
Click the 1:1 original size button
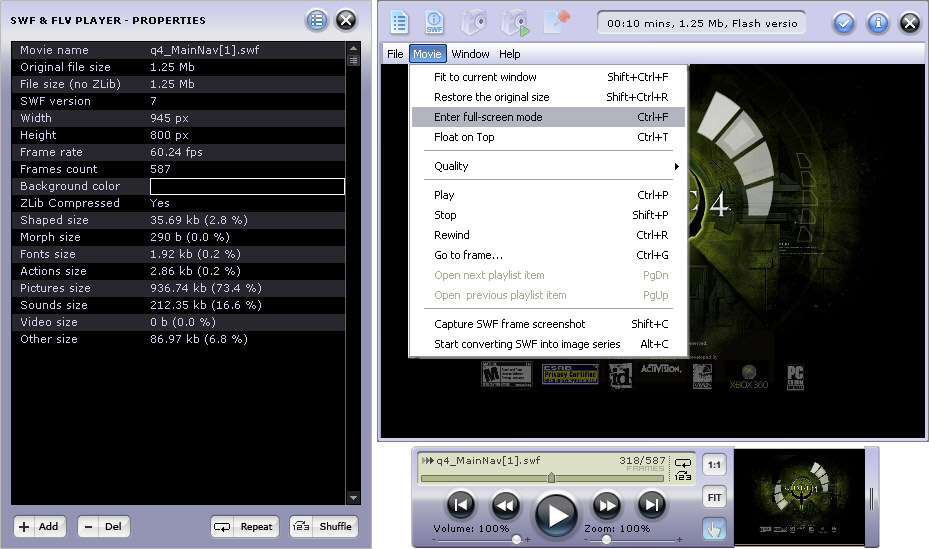(x=714, y=465)
